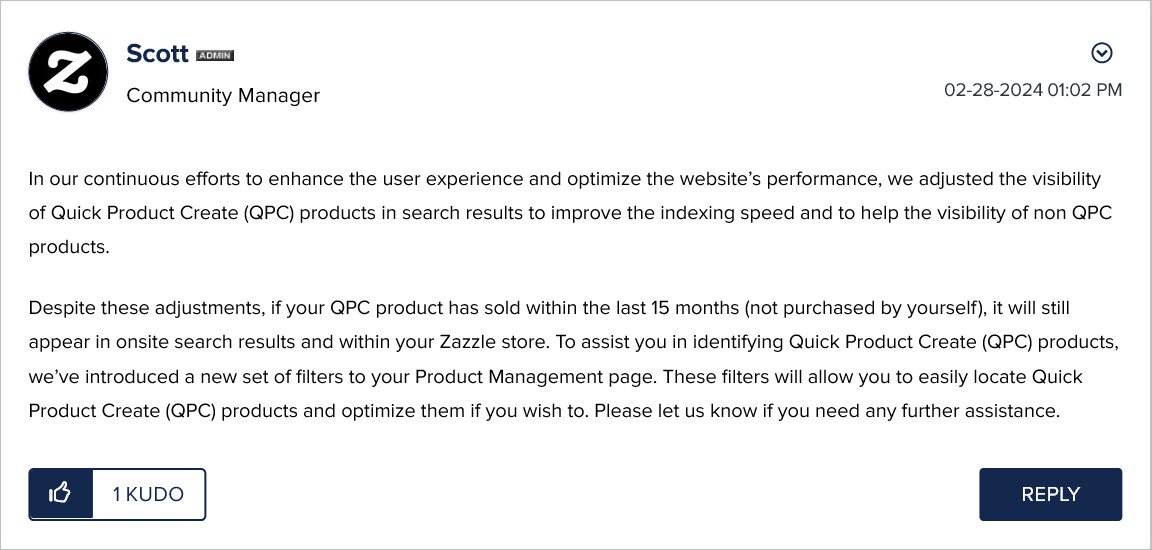Click the REPLY button
1152x550 pixels.
coord(1051,494)
